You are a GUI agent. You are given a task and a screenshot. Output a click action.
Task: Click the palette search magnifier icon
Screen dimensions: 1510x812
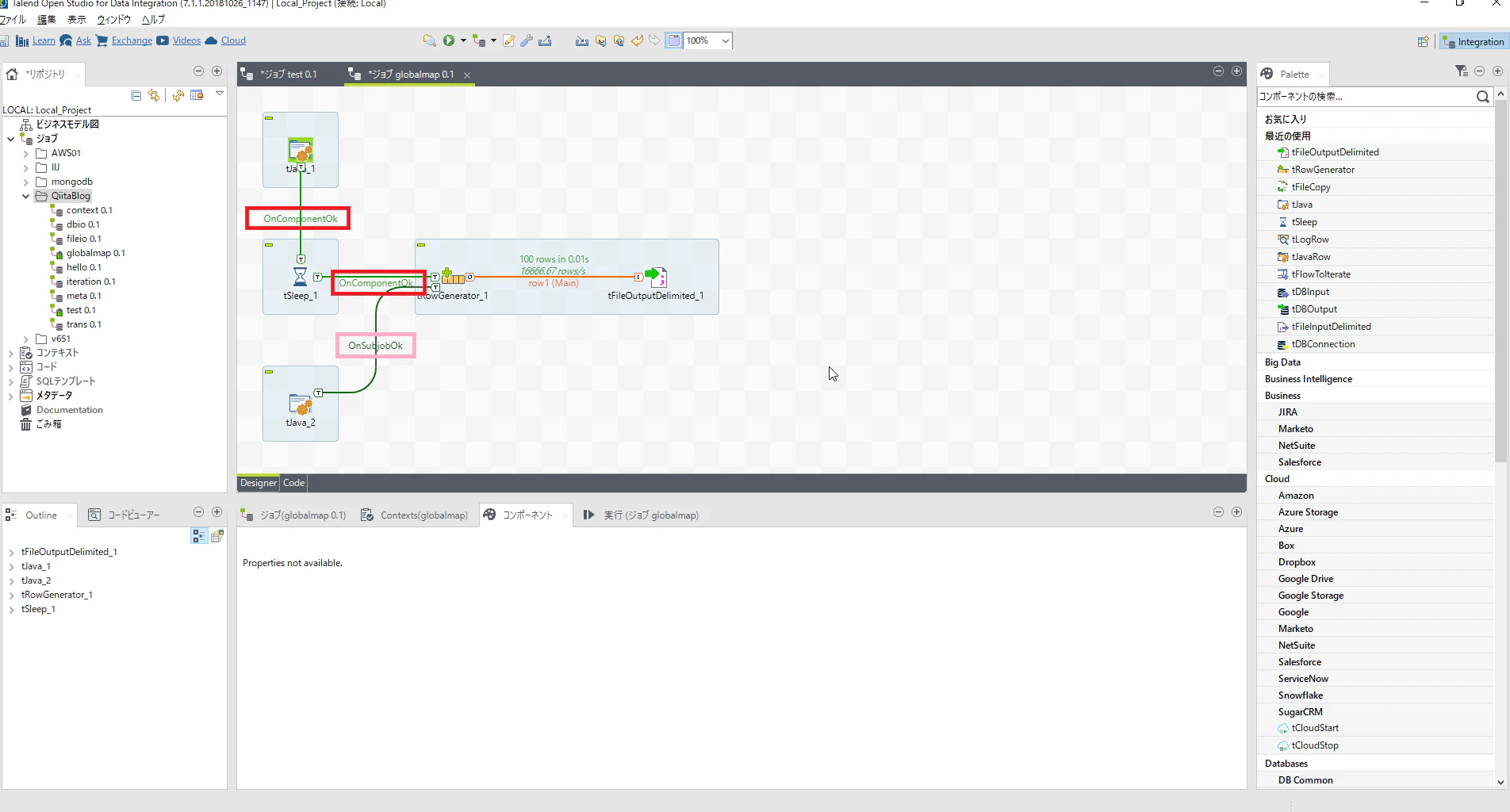(1482, 97)
